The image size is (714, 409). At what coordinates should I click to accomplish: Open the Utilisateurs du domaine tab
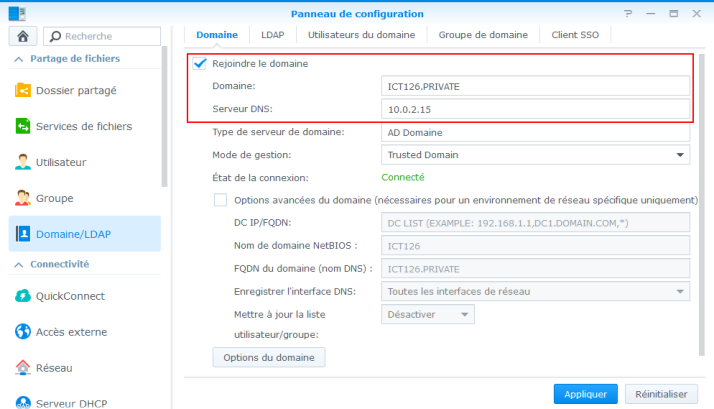click(362, 35)
